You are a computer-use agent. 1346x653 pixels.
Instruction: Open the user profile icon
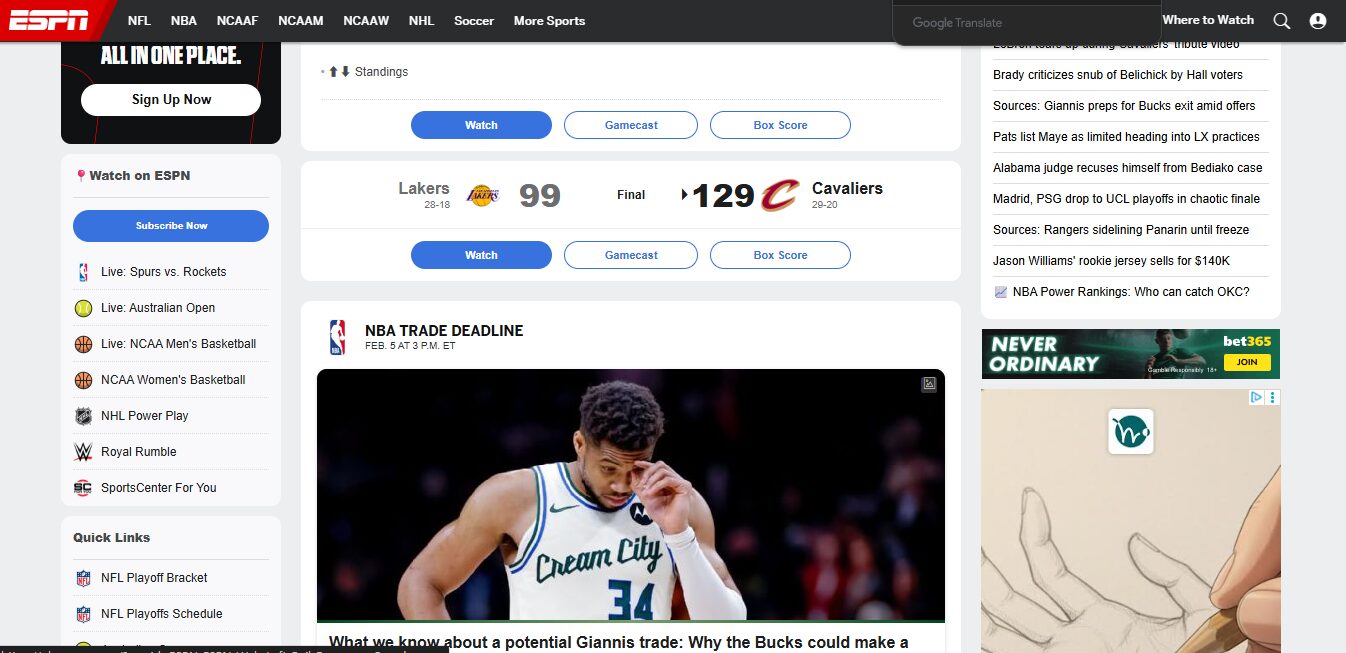(1317, 21)
